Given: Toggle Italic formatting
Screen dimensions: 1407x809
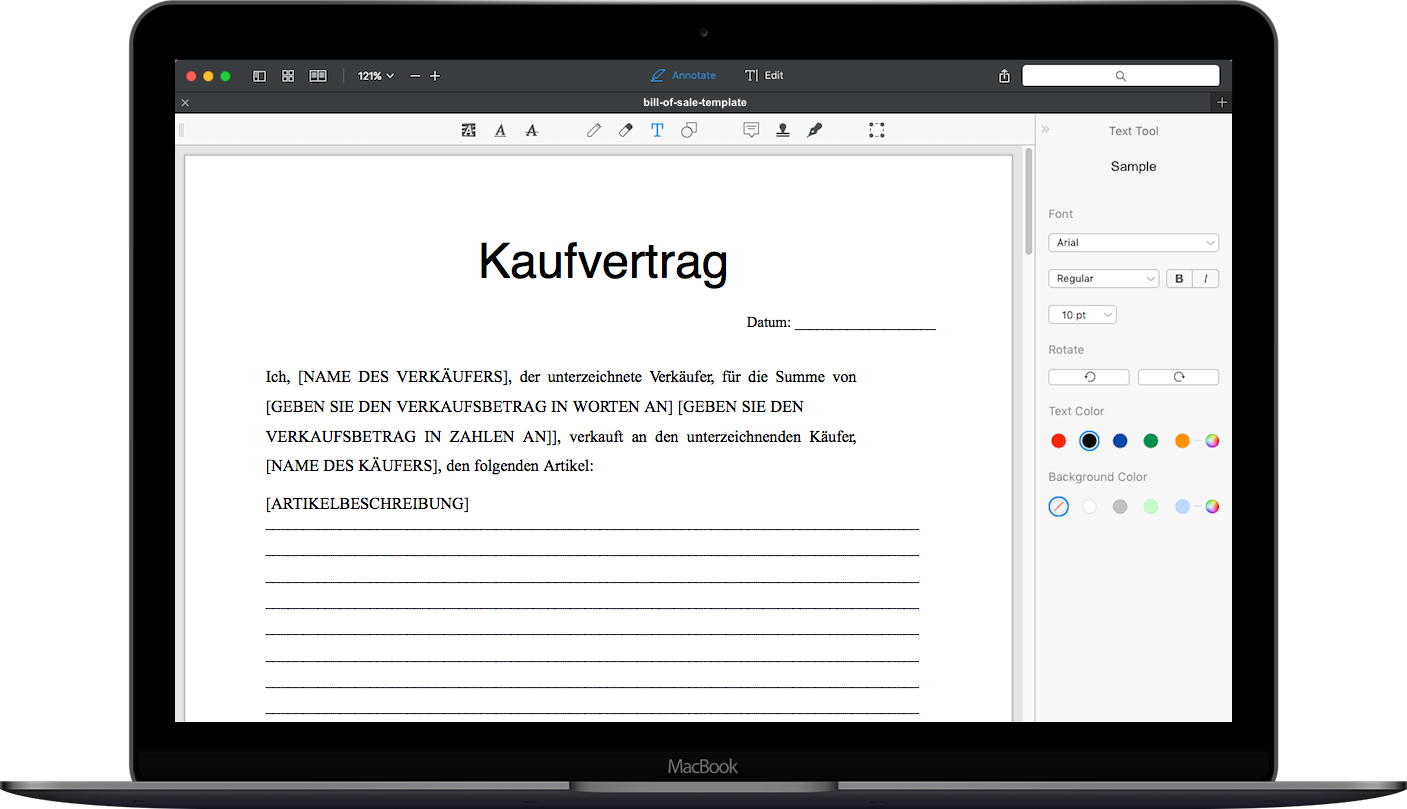Looking at the screenshot, I should [1206, 279].
